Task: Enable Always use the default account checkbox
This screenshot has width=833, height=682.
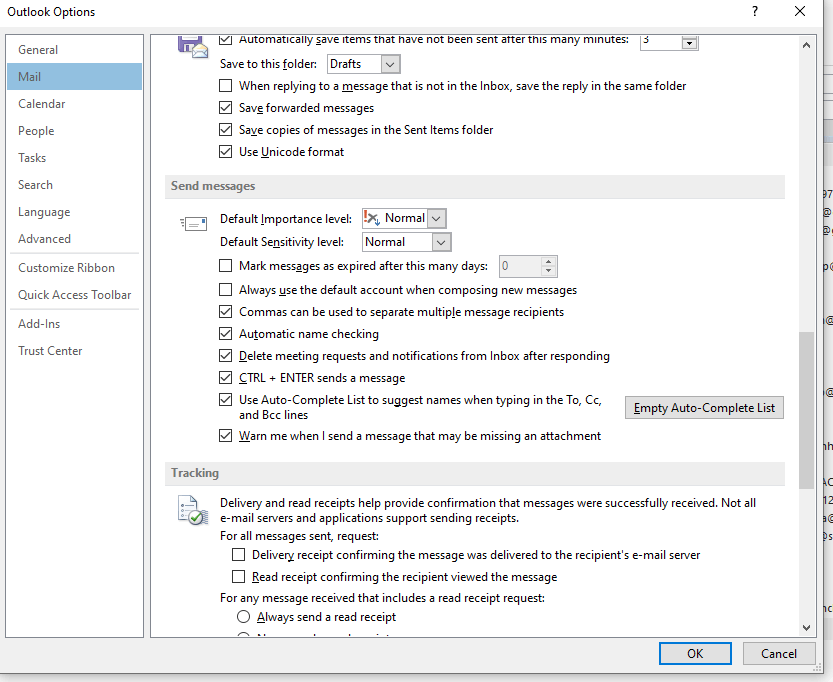Action: [226, 289]
